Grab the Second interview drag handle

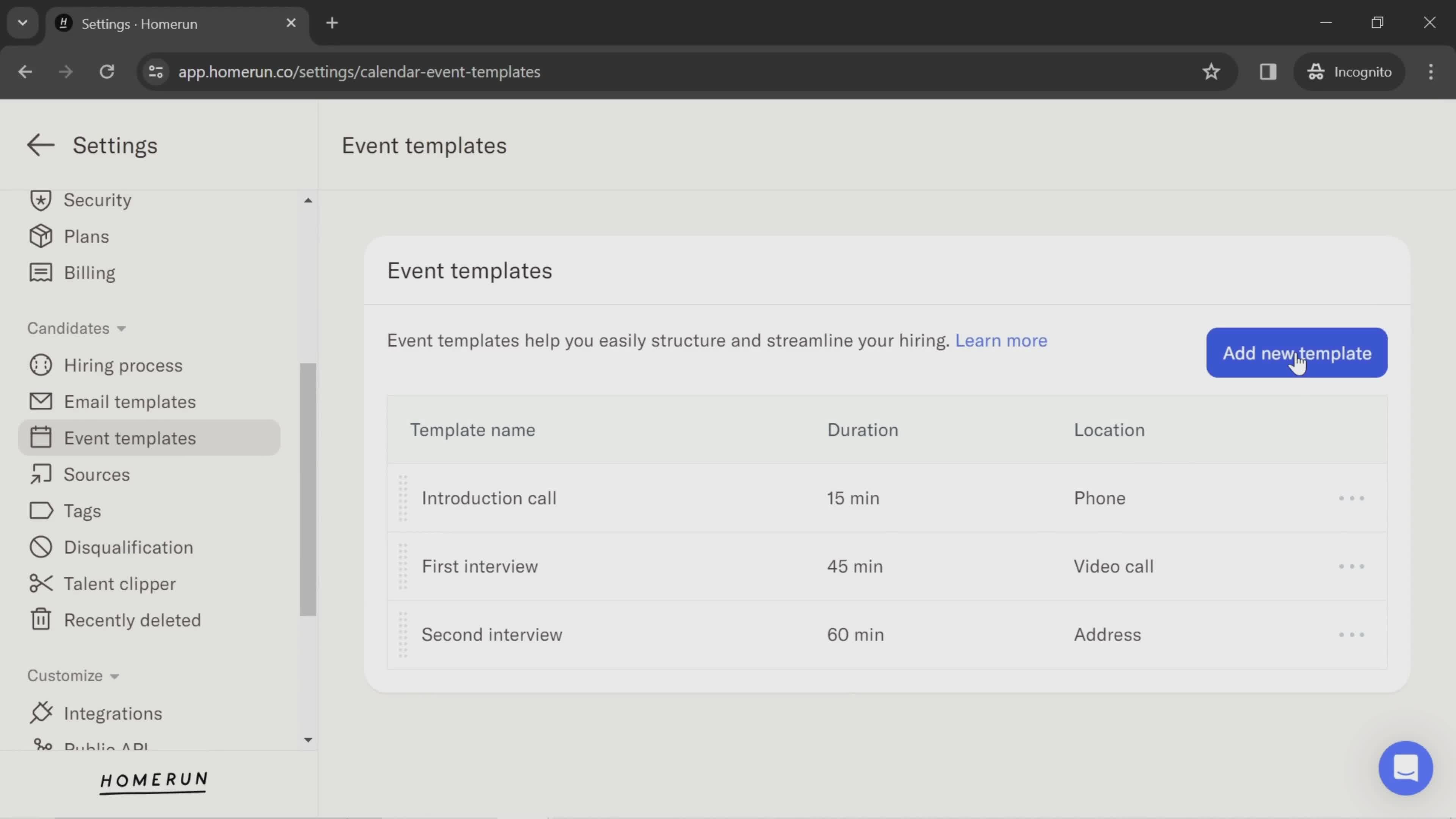tap(403, 635)
